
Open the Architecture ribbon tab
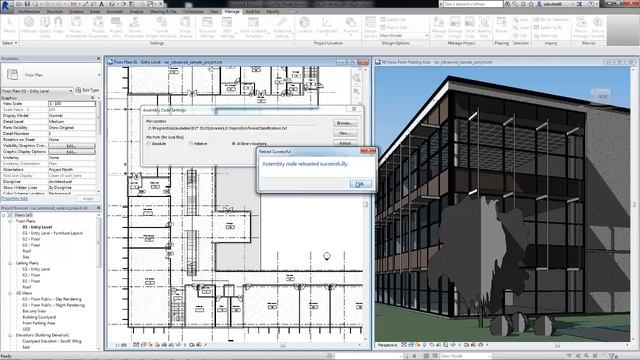[29, 11]
